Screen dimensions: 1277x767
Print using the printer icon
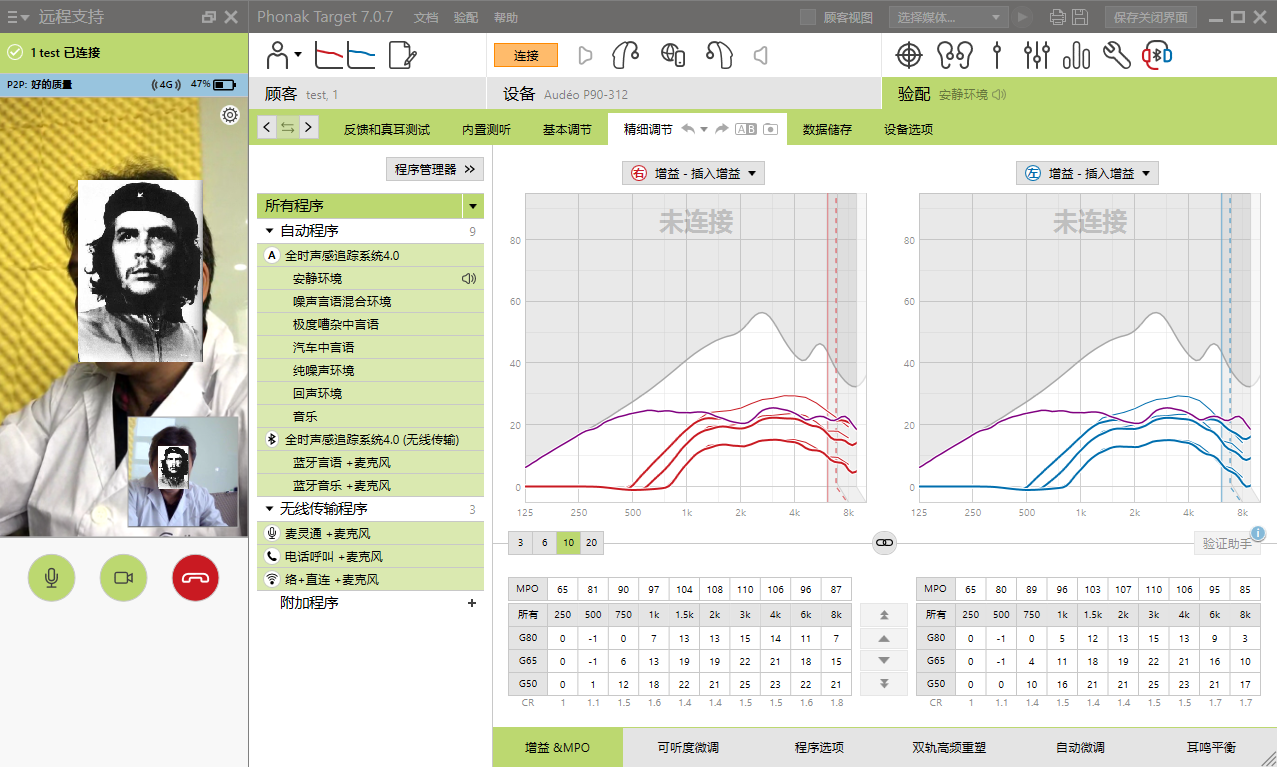(1057, 17)
